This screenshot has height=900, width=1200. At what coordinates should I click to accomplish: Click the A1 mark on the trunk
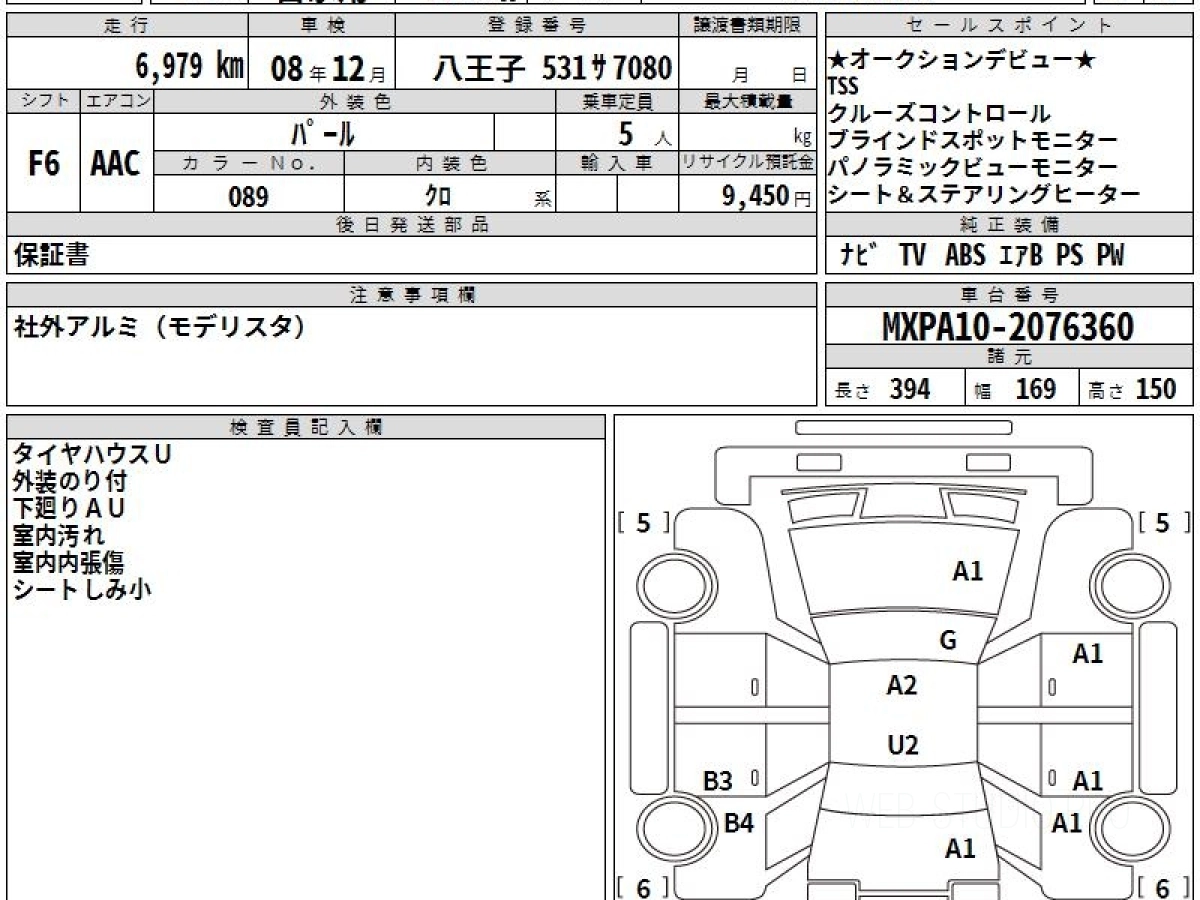point(960,849)
